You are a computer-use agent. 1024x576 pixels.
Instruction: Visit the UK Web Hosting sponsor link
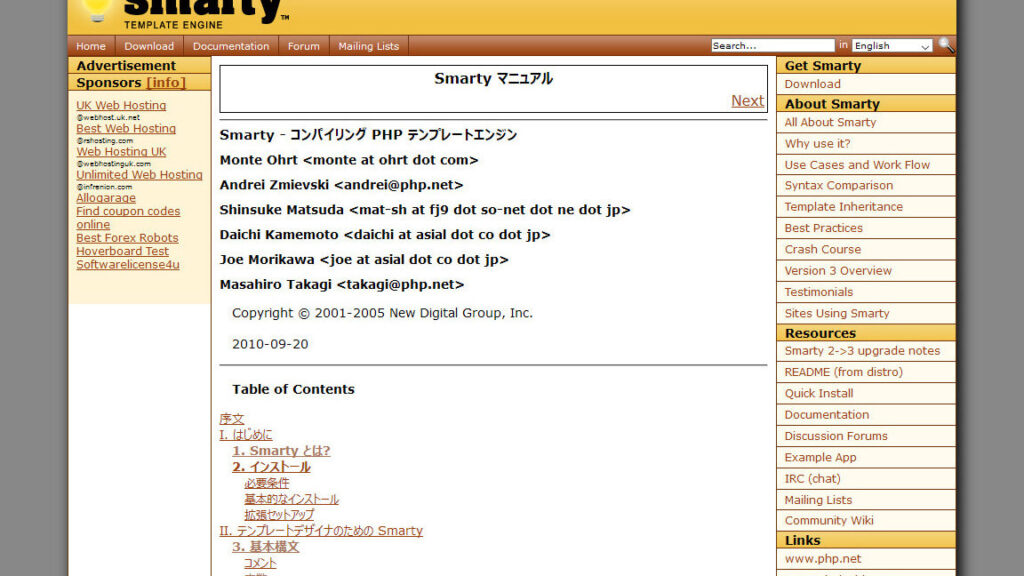pos(121,105)
